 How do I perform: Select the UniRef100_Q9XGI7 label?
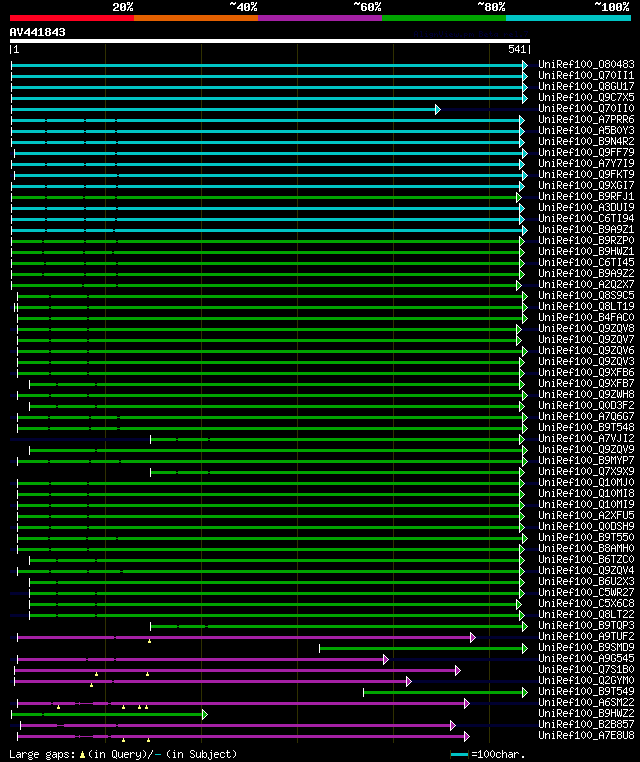pyautogui.click(x=586, y=185)
